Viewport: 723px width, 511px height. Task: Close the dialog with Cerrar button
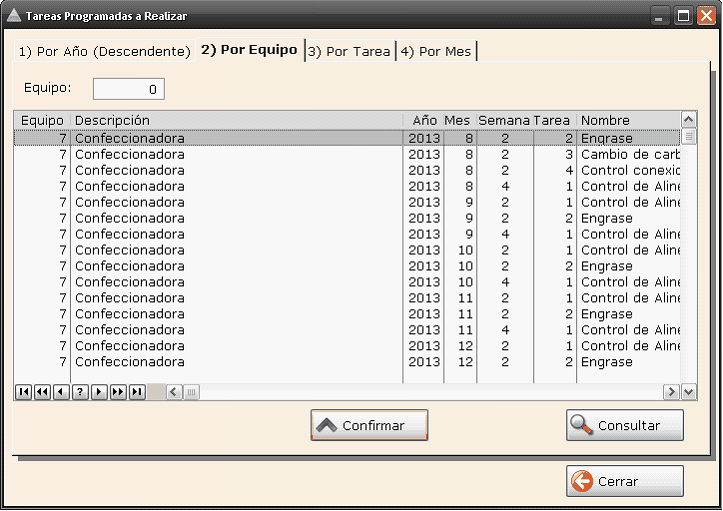[x=625, y=481]
